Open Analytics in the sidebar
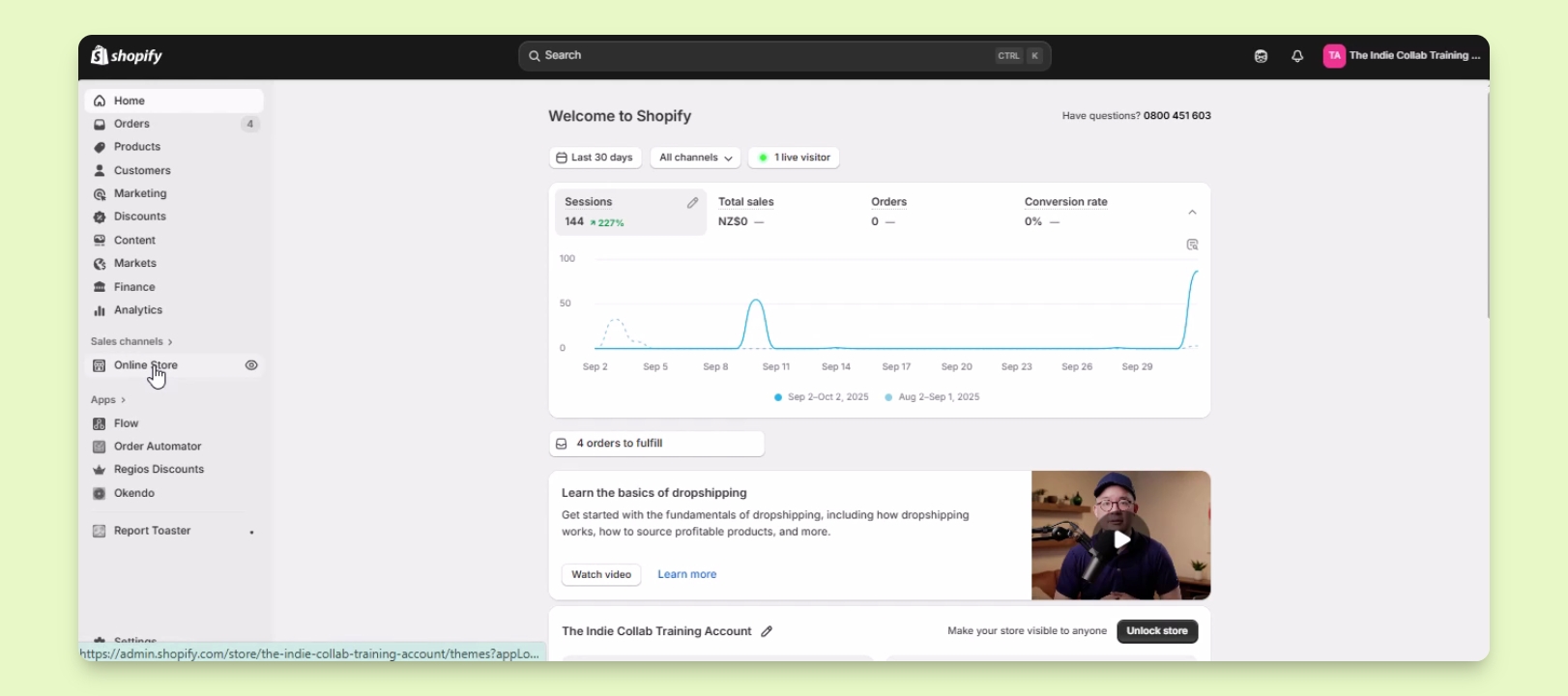 tap(174, 310)
